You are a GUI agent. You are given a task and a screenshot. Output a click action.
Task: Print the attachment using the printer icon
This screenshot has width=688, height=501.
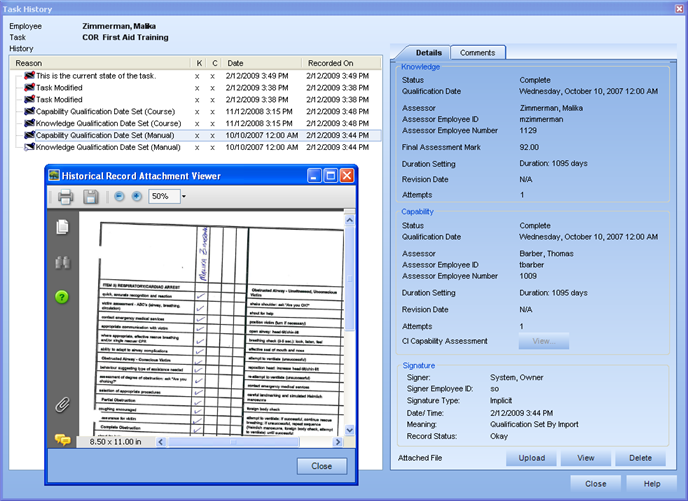click(65, 197)
